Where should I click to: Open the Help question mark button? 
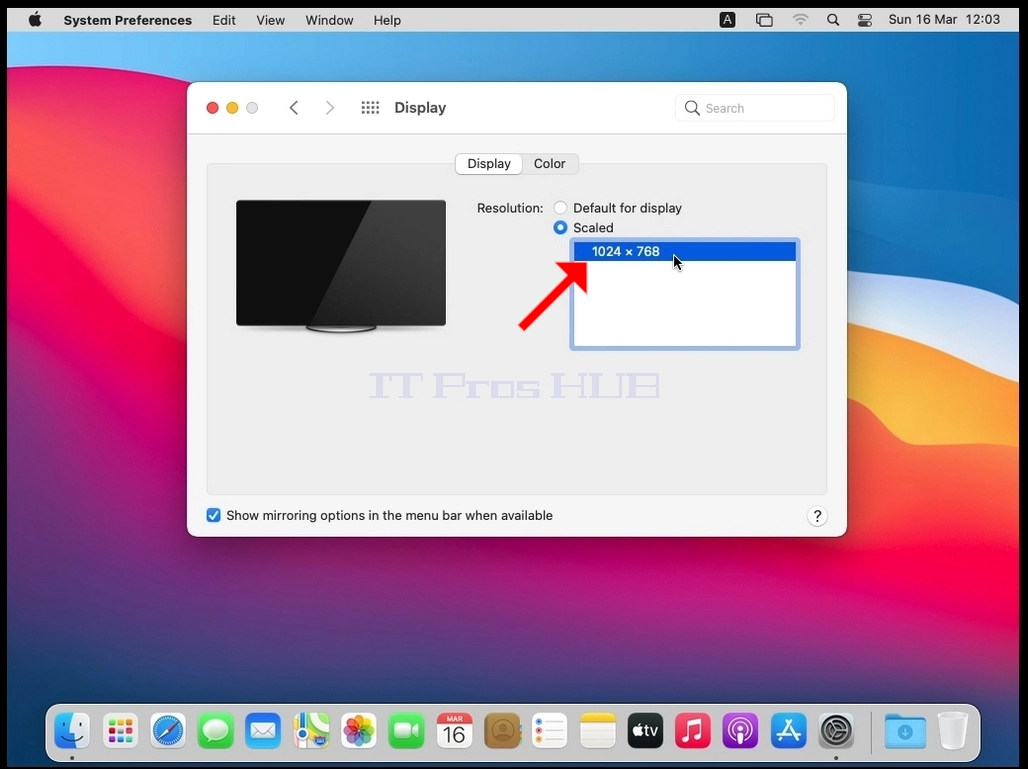point(817,516)
